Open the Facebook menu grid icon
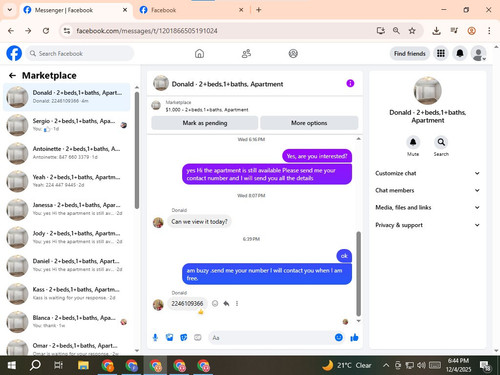This screenshot has height=375, width=500. 441,53
